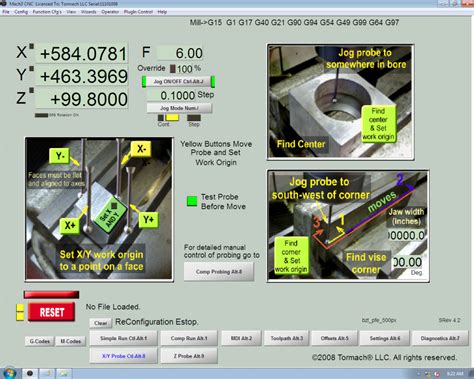Switch to Simple Run Ctl-Alt-1 screen
Screen dimensions: 474x379
click(123, 338)
